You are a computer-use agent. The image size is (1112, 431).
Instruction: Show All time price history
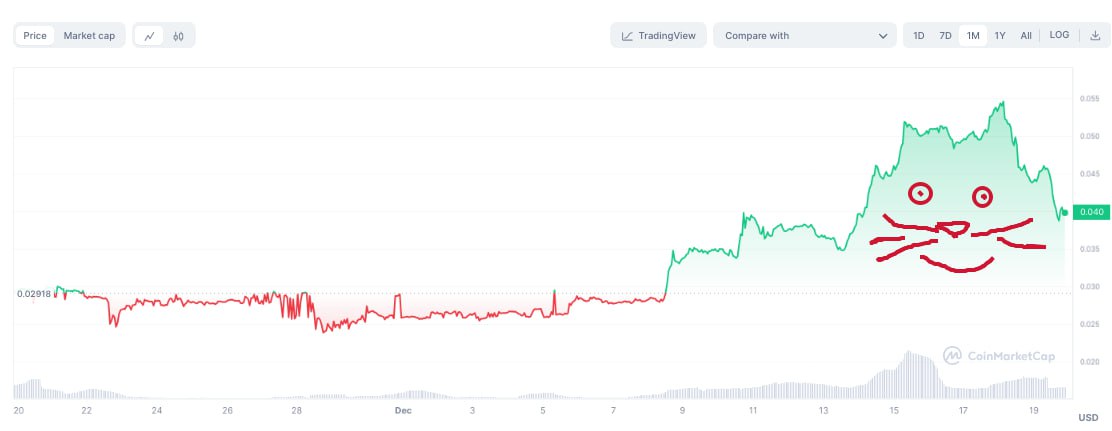point(1026,36)
